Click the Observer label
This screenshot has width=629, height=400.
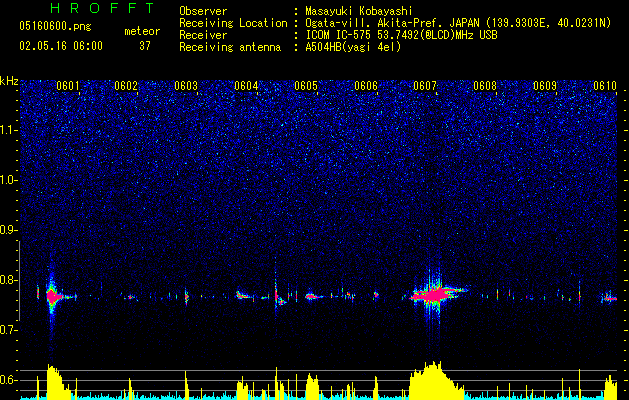pos(203,11)
